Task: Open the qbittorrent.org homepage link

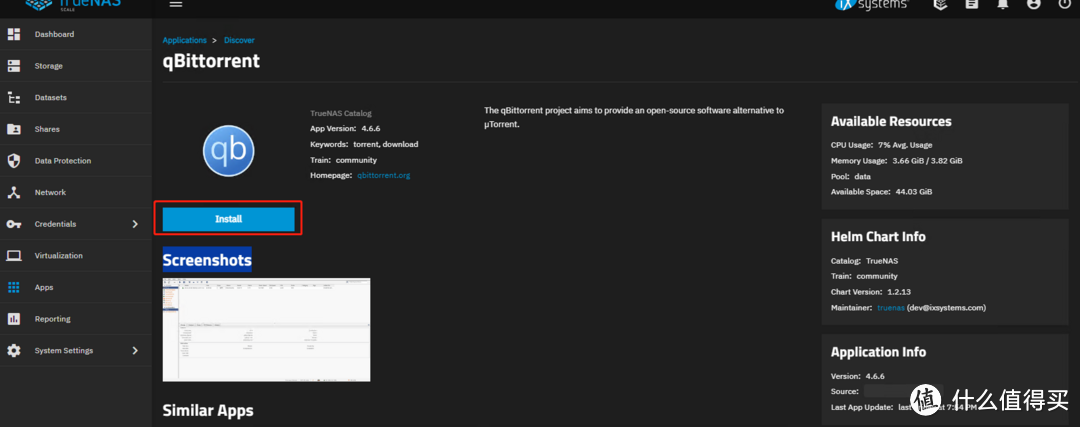Action: coord(383,175)
